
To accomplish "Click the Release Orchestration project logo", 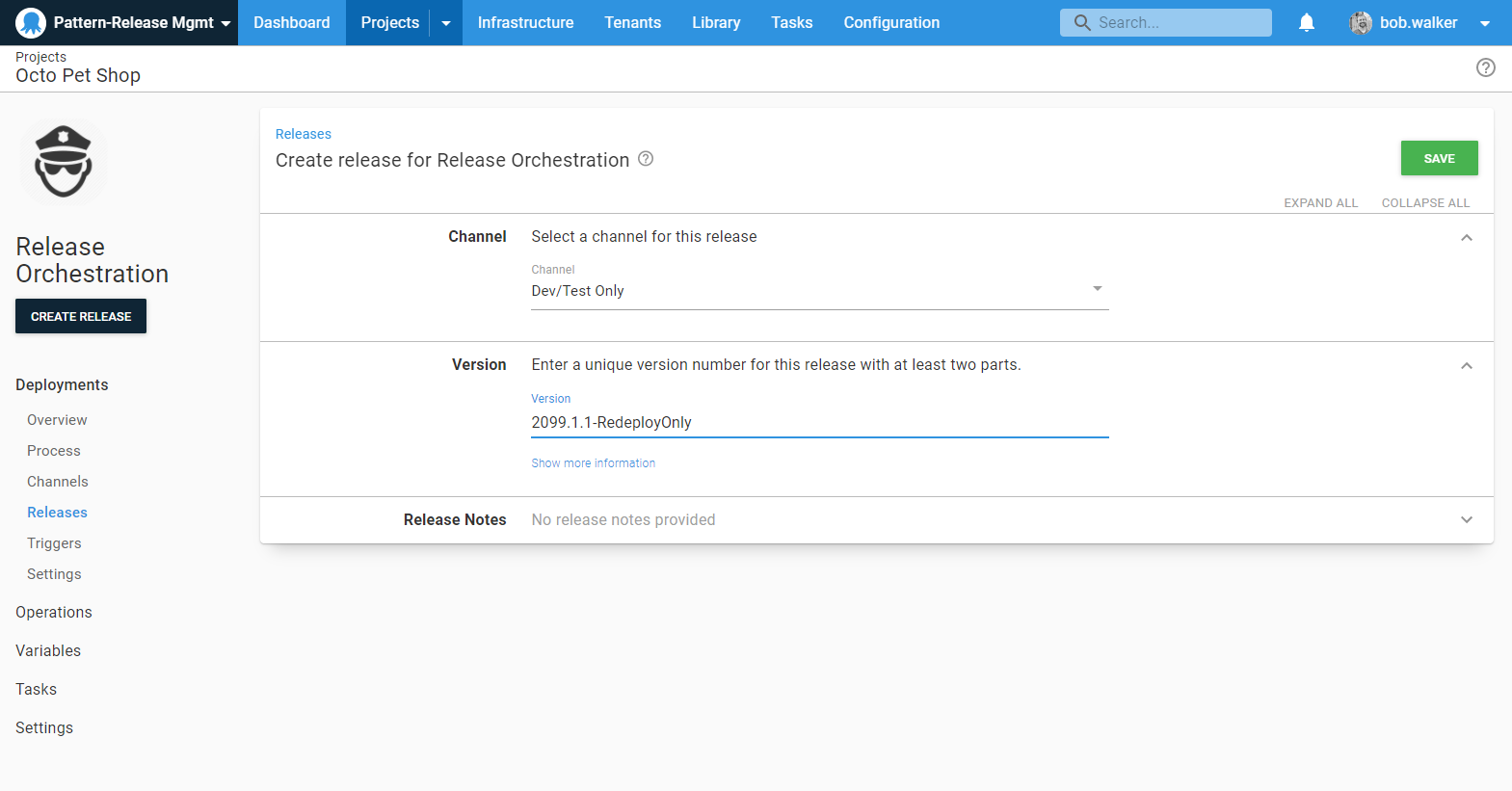I will point(64,162).
